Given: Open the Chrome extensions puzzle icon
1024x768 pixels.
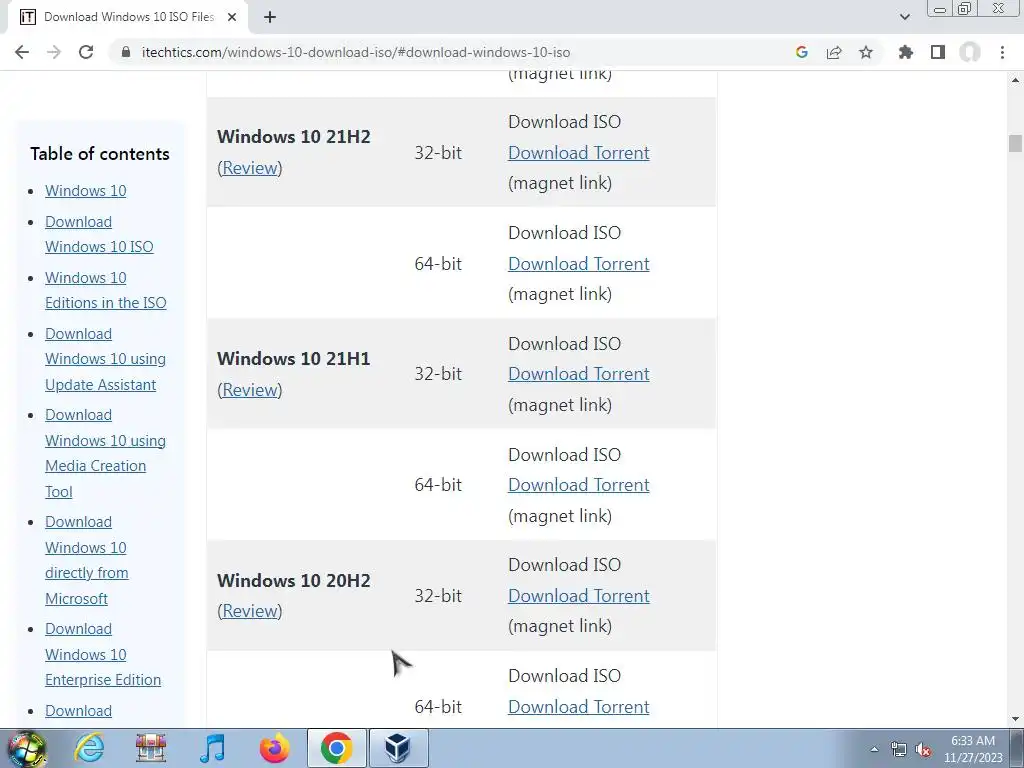Looking at the screenshot, I should (906, 52).
